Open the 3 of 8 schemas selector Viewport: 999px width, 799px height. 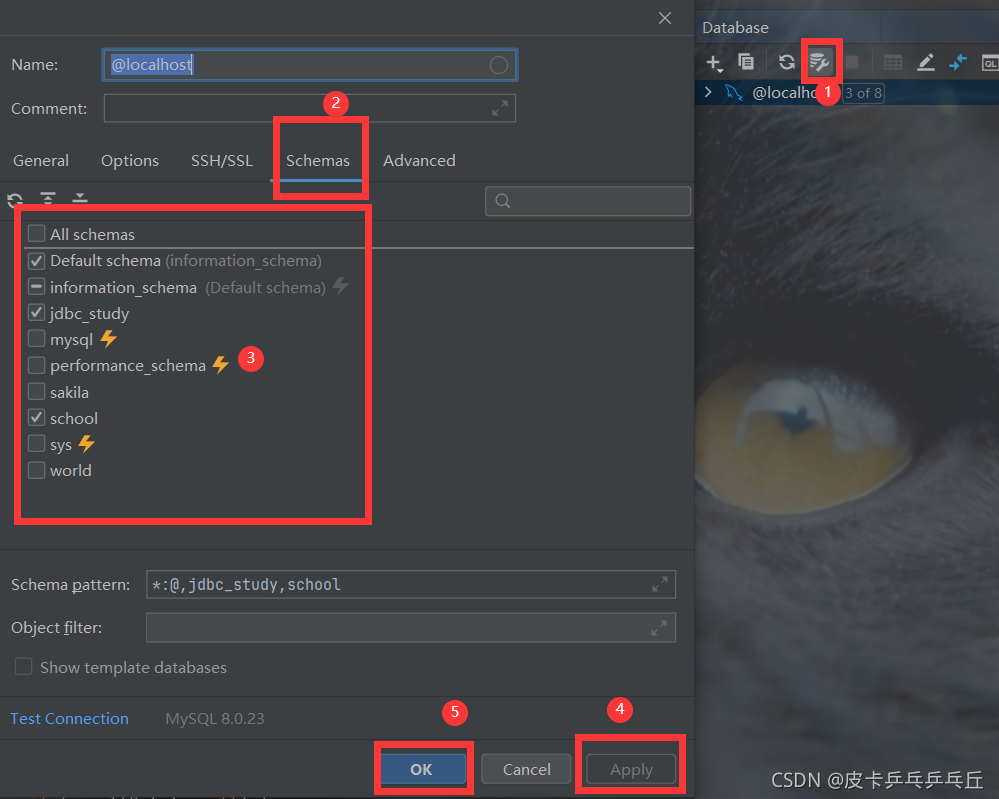[x=863, y=93]
